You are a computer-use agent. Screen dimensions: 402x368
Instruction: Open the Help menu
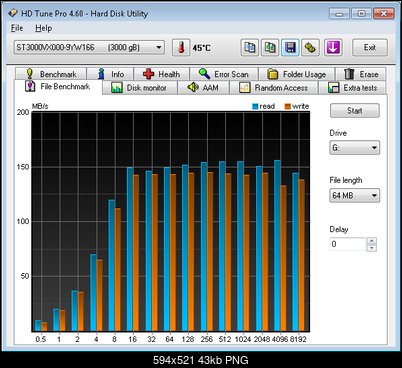[x=44, y=28]
